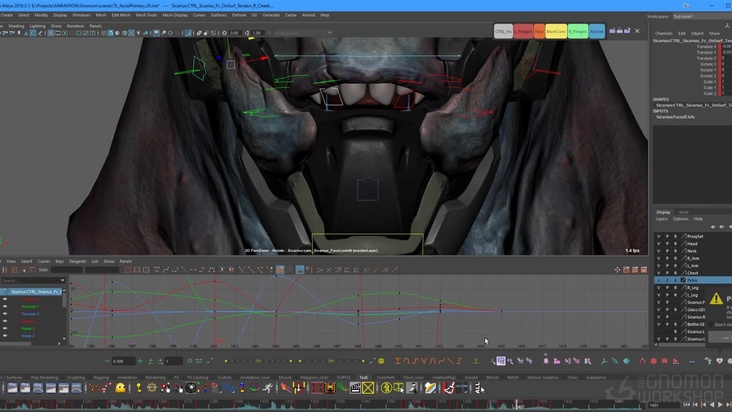This screenshot has width=732, height=412.
Task: Click the Scale Z channel label
Action: click(710, 93)
